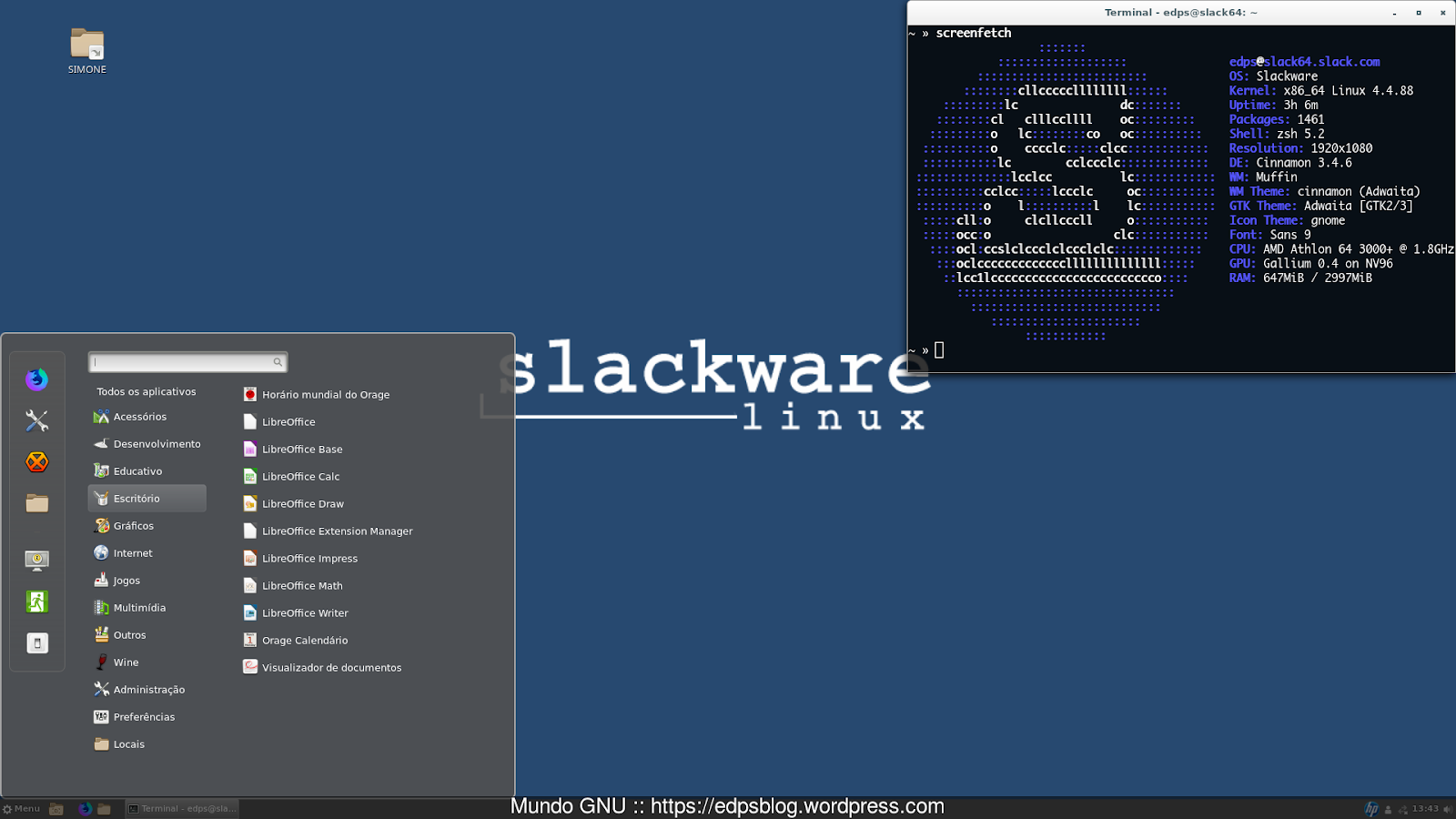Open the network applet in system tray
The width and height of the screenshot is (1456, 819).
coord(1403,809)
